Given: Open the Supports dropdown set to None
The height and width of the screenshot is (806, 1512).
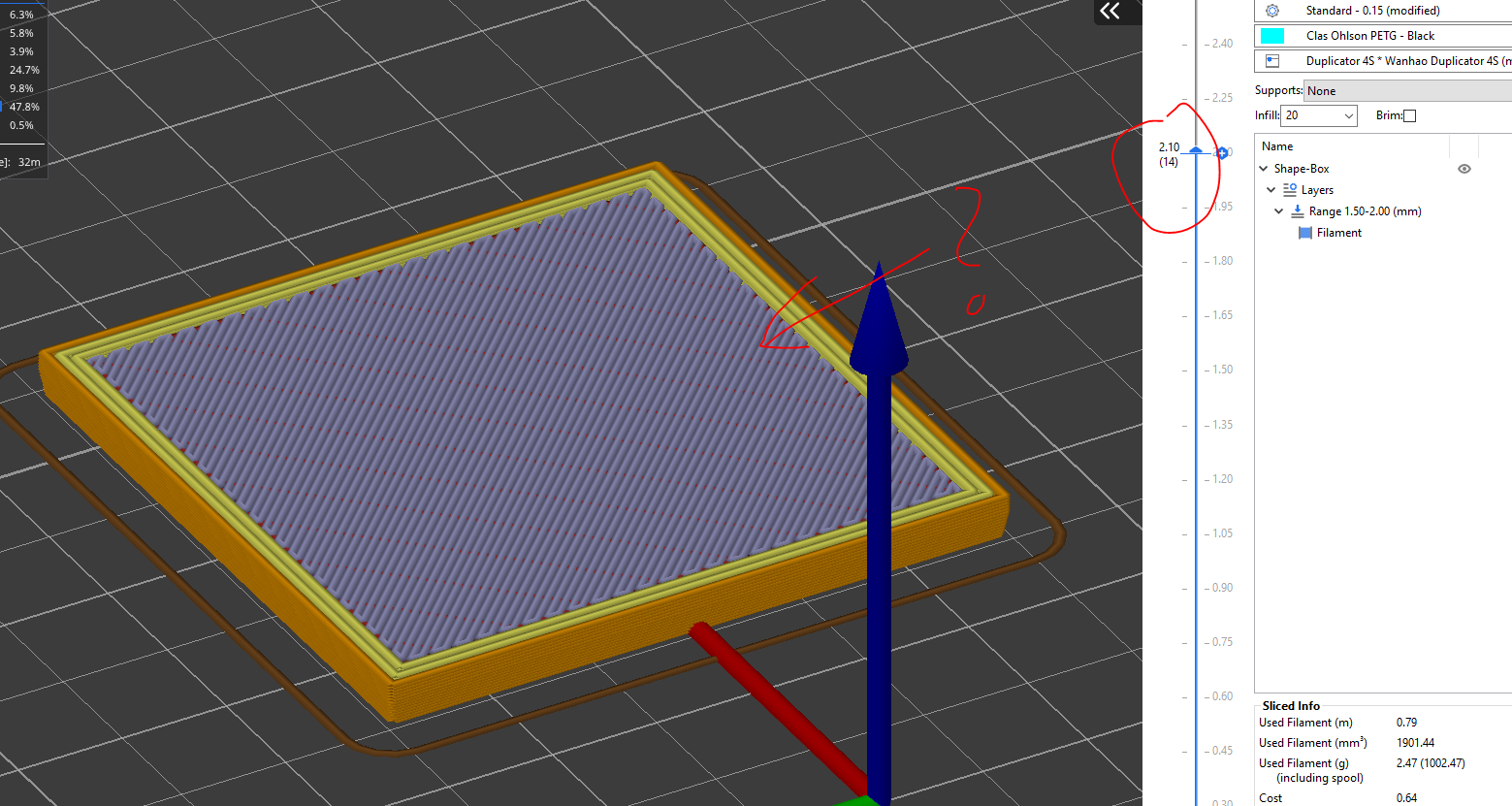Looking at the screenshot, I should (1407, 90).
